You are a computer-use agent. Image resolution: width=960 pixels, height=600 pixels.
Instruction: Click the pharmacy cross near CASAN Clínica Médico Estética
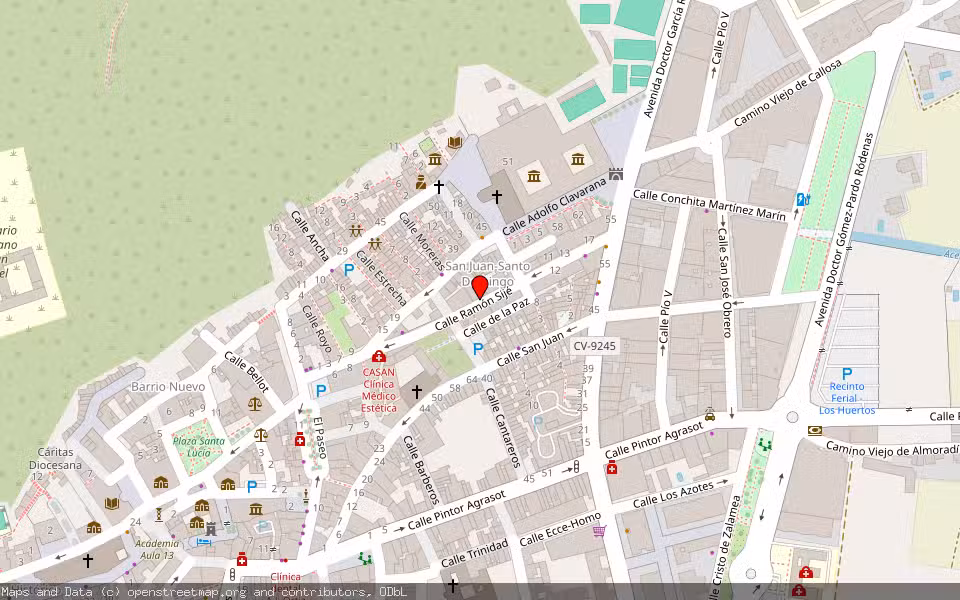(x=378, y=357)
